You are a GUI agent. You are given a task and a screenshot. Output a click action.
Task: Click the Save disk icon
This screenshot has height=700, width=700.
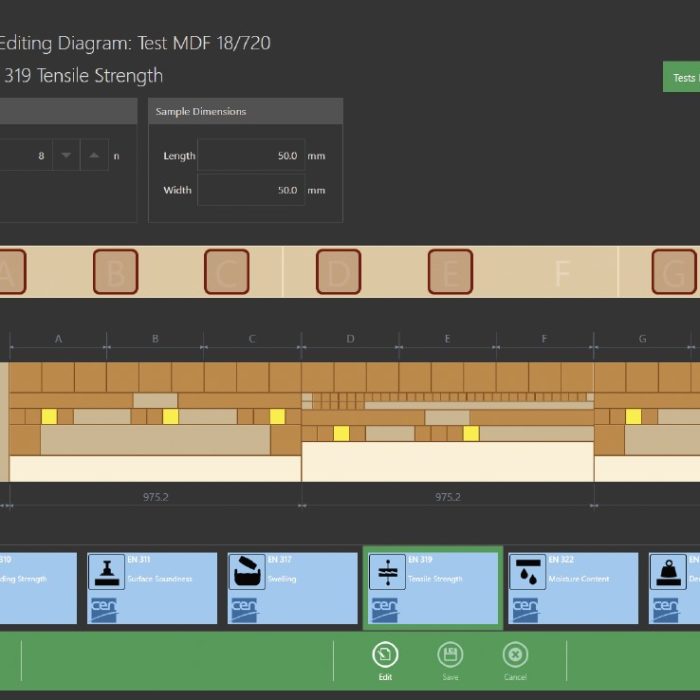pos(450,655)
